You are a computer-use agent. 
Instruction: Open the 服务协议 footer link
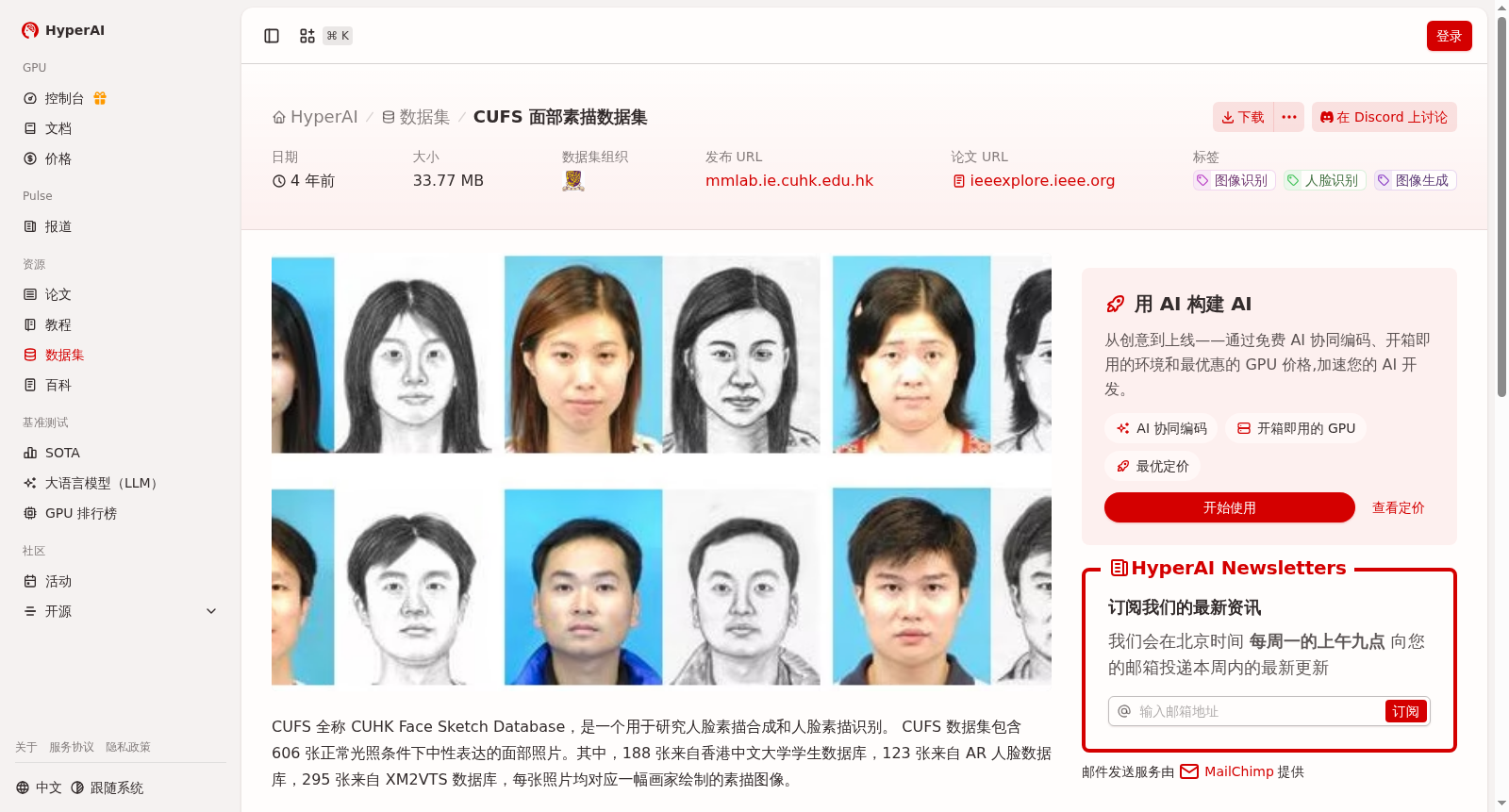[72, 747]
